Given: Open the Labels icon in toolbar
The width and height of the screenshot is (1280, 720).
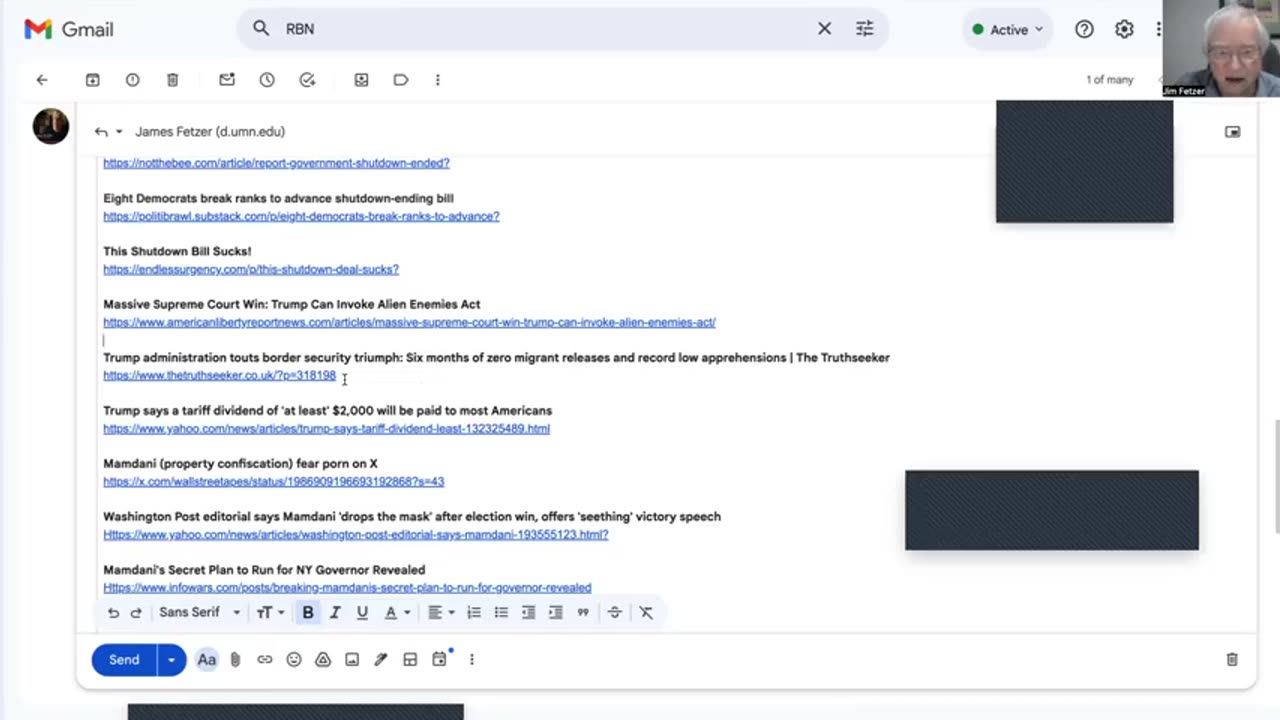Looking at the screenshot, I should (401, 80).
